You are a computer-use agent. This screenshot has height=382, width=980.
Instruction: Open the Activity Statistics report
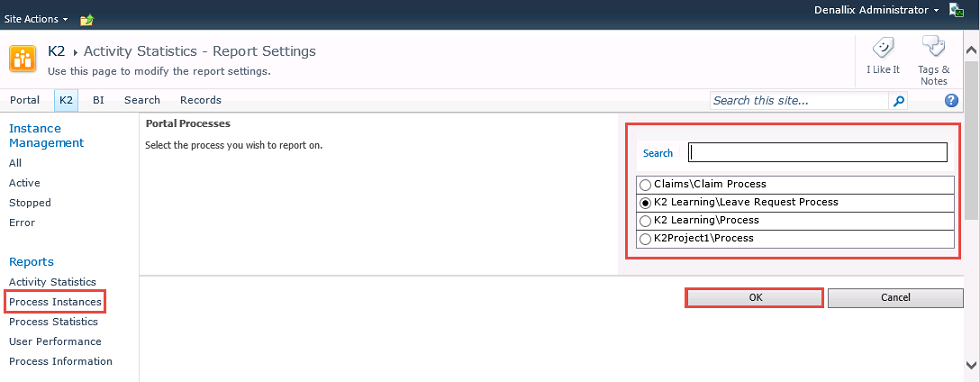pos(52,283)
